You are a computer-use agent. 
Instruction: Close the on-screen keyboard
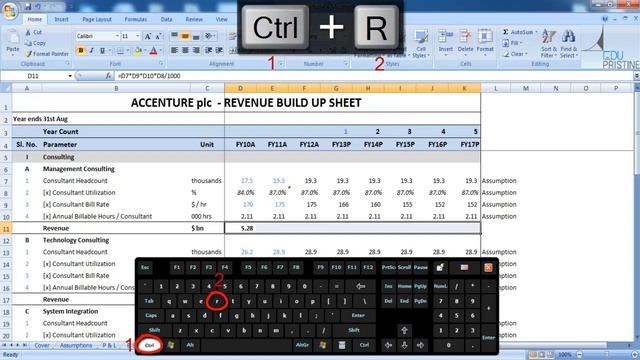point(488,268)
